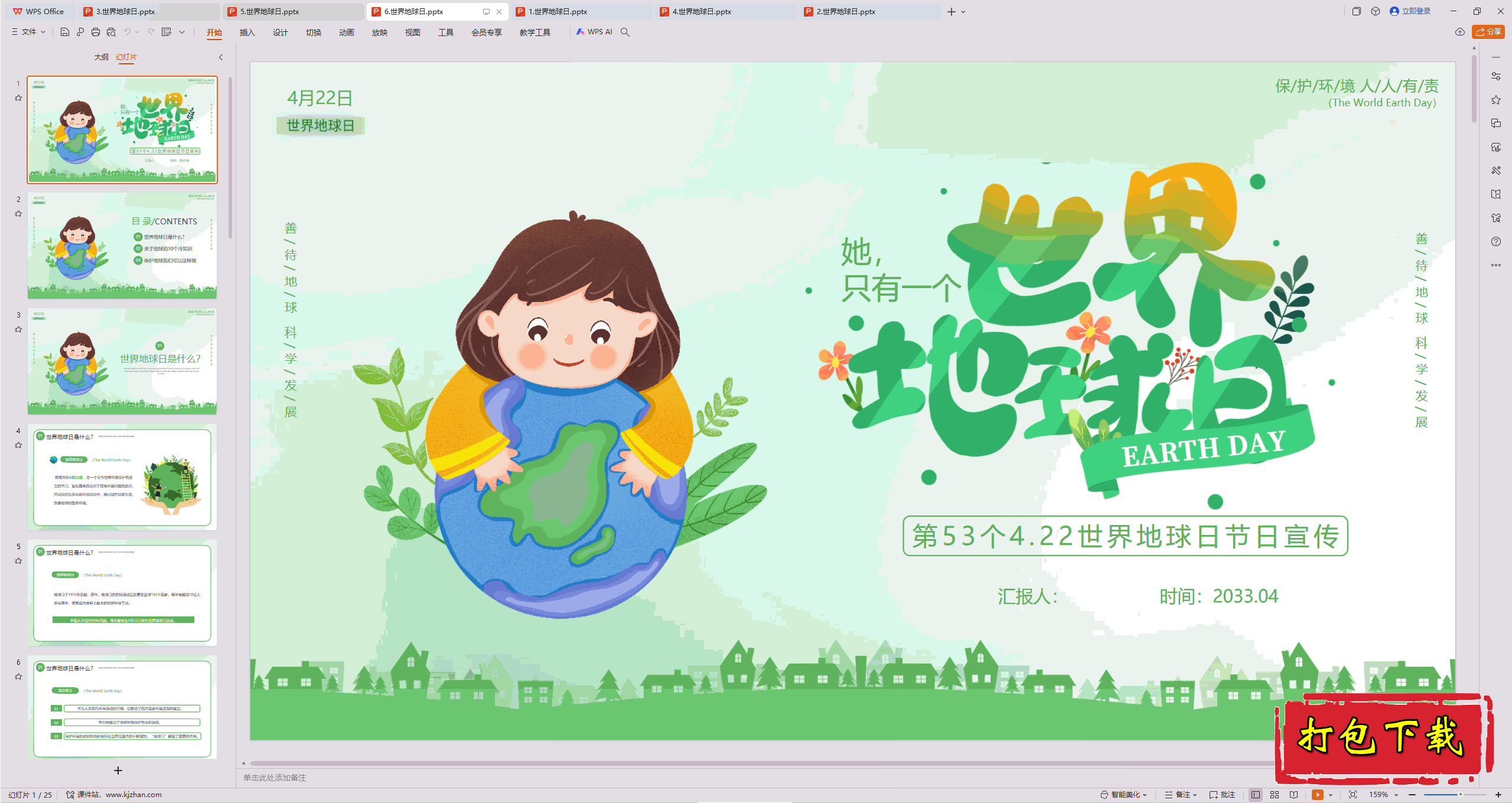1512x803 pixels.
Task: Open more options ellipsis in right sidebar
Action: [x=1496, y=265]
